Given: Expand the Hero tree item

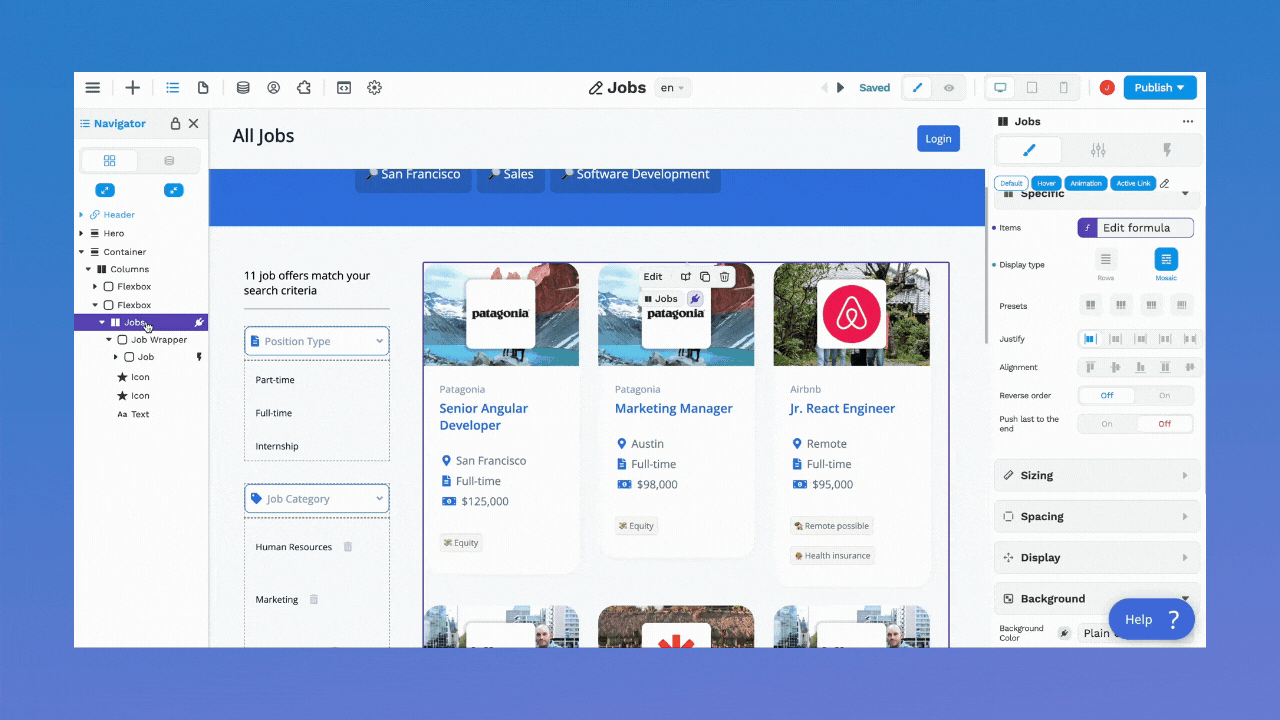Looking at the screenshot, I should click(82, 234).
